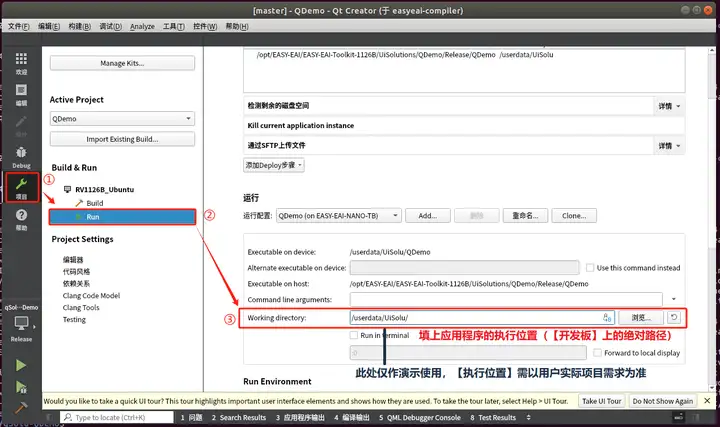This screenshot has width=720, height=427.
Task: Open the Edit menu
Action: [x=49, y=26]
